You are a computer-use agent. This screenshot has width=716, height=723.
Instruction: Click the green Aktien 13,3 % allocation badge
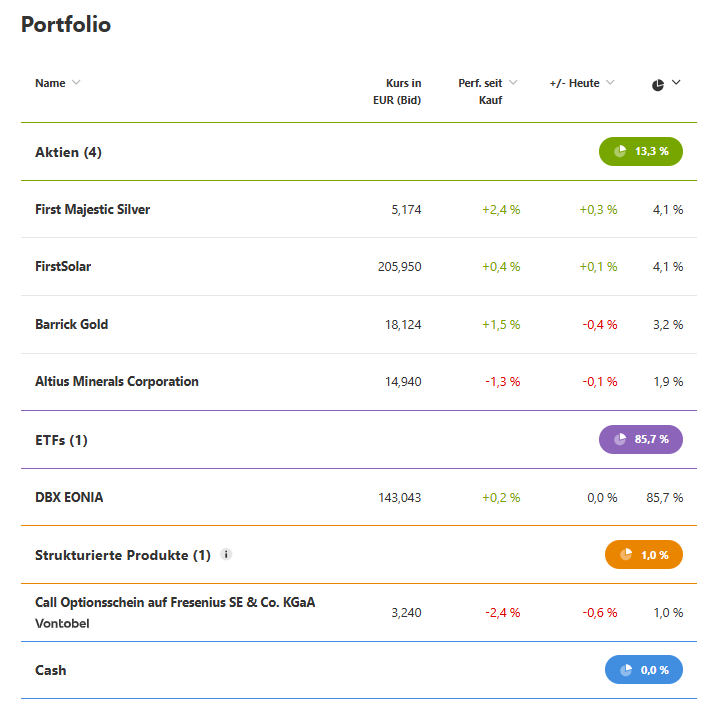pos(640,151)
